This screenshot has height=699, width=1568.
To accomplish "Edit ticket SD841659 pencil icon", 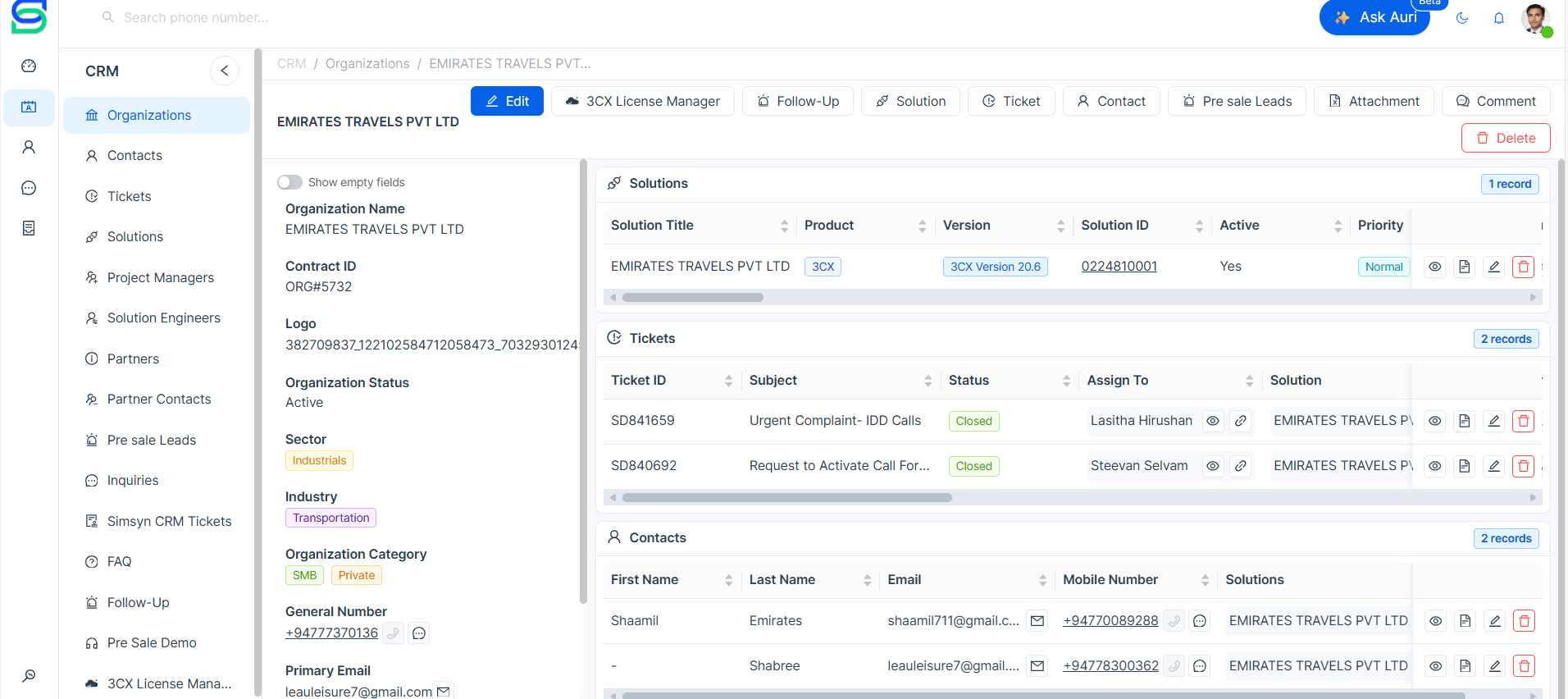I will (1493, 421).
